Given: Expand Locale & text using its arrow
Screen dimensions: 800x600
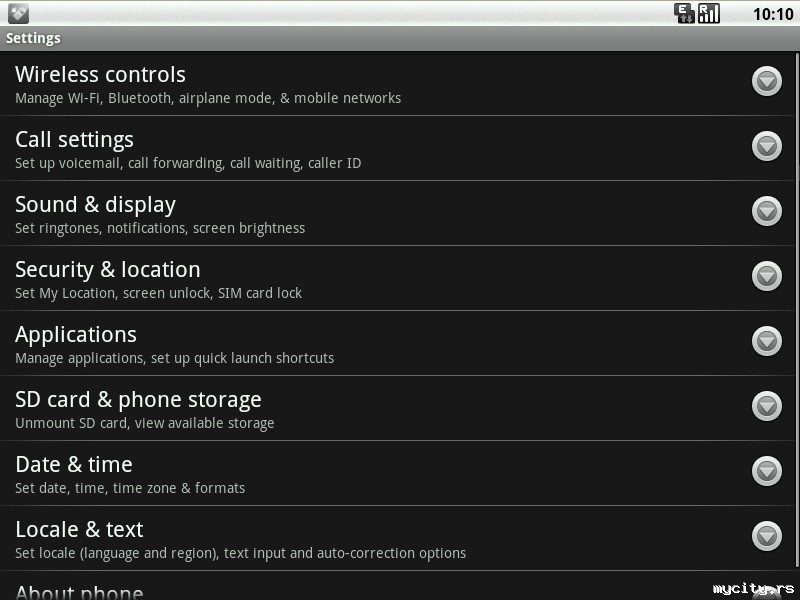Looking at the screenshot, I should (x=767, y=536).
